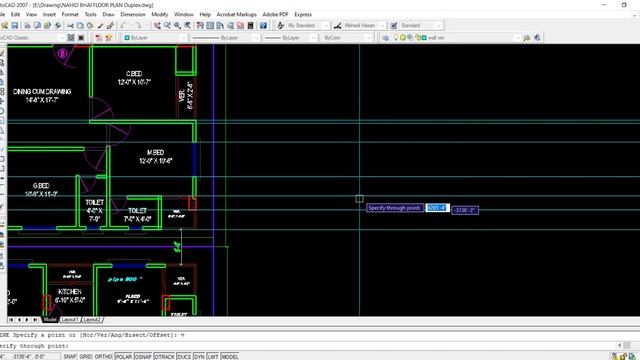Click the Help question mark icon
640x360 pixels.
pyautogui.click(x=263, y=25)
